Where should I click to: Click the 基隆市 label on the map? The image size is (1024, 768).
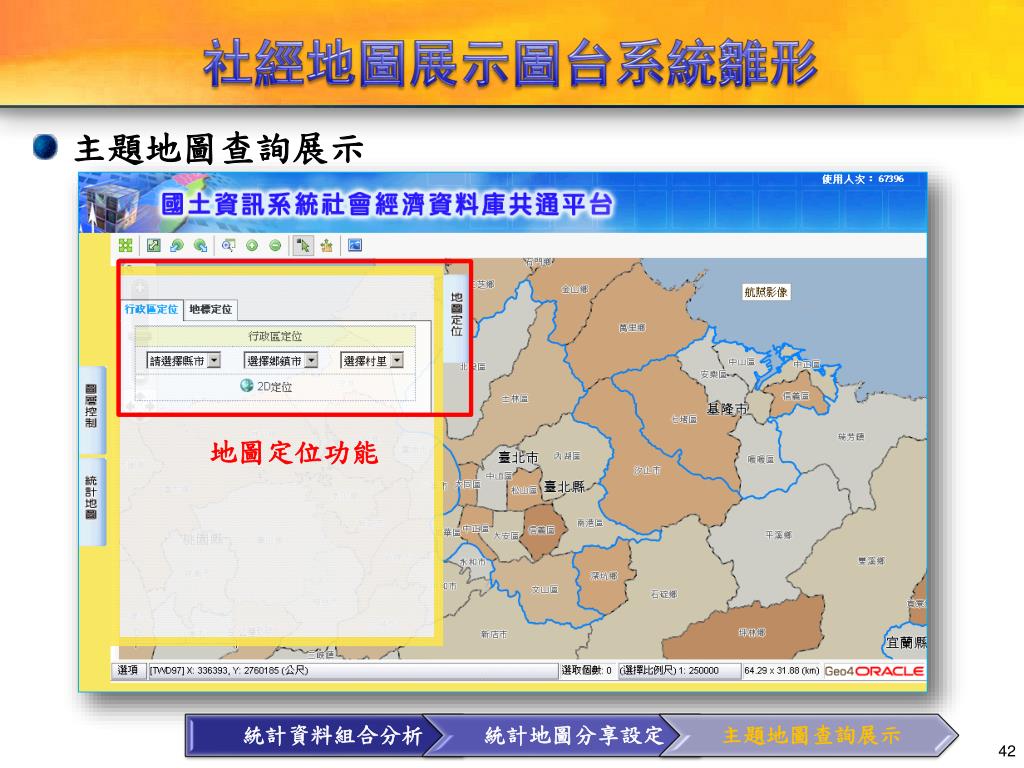point(727,409)
